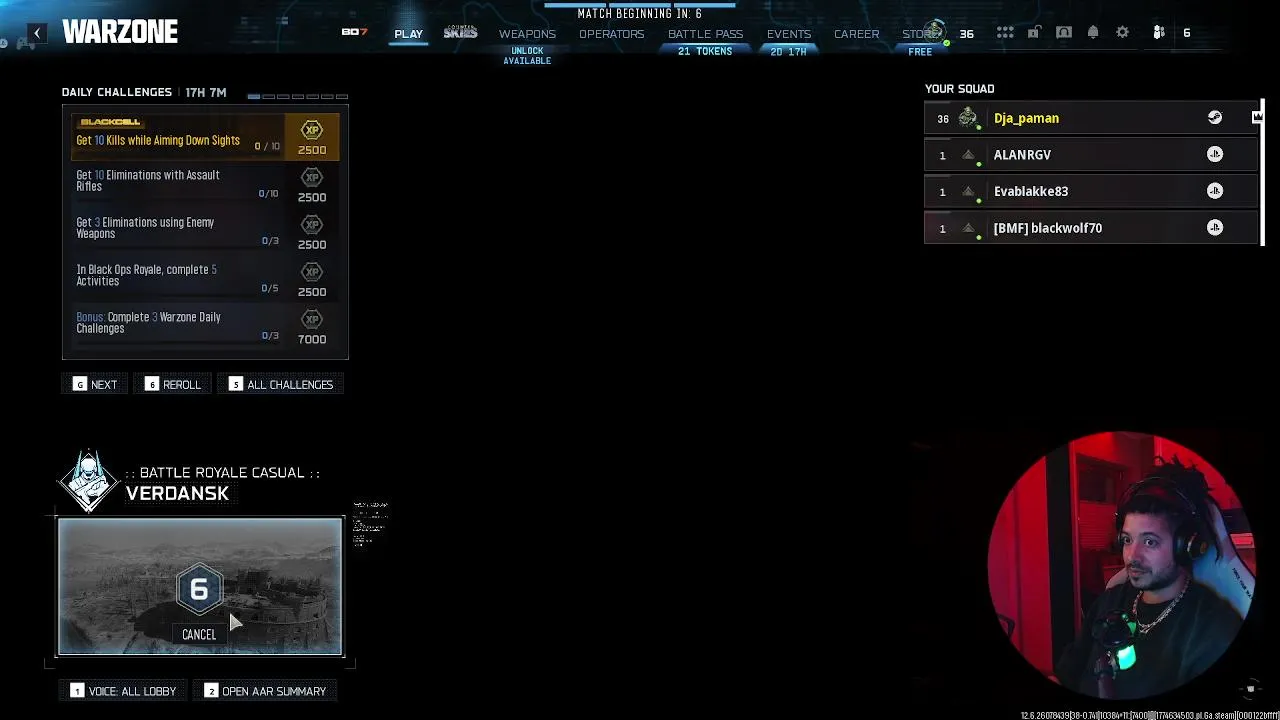This screenshot has height=720, width=1280.
Task: Click PlayStation icon beside blackwolf70
Action: click(x=1215, y=228)
